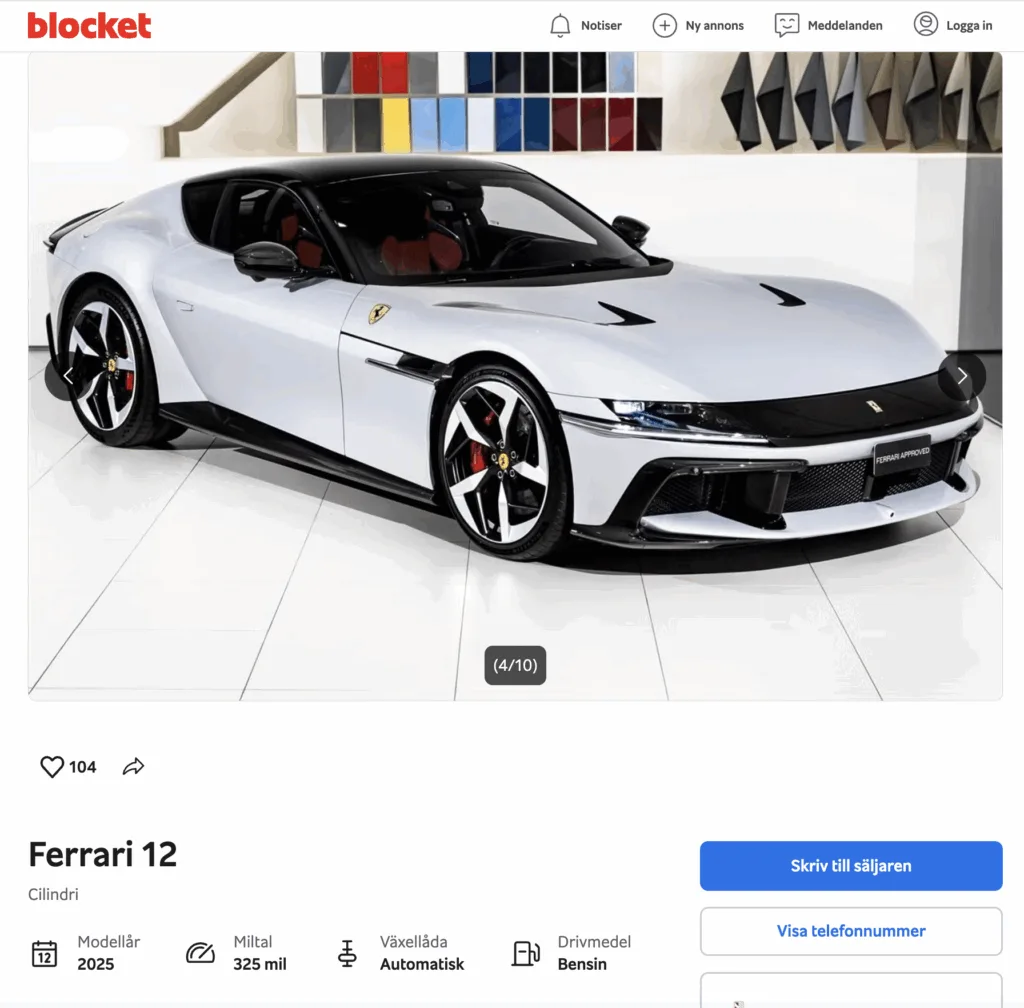Click the Växellåda gearbox icon
This screenshot has width=1024, height=1008.
(x=347, y=953)
